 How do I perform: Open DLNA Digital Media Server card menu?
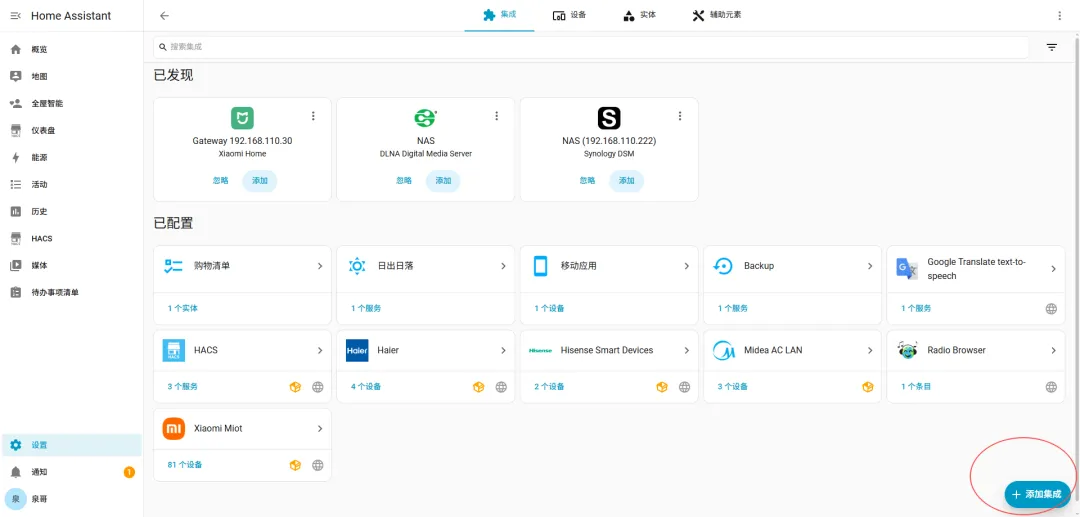pyautogui.click(x=497, y=116)
